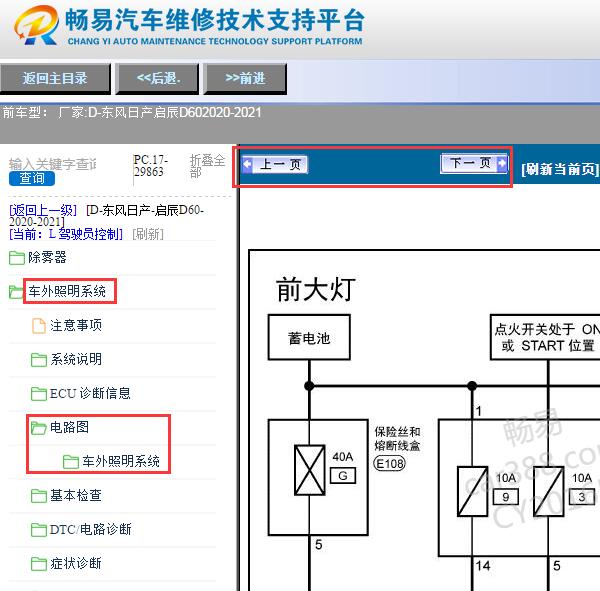Click the E108 connector label
The height and width of the screenshot is (591, 600).
(389, 464)
